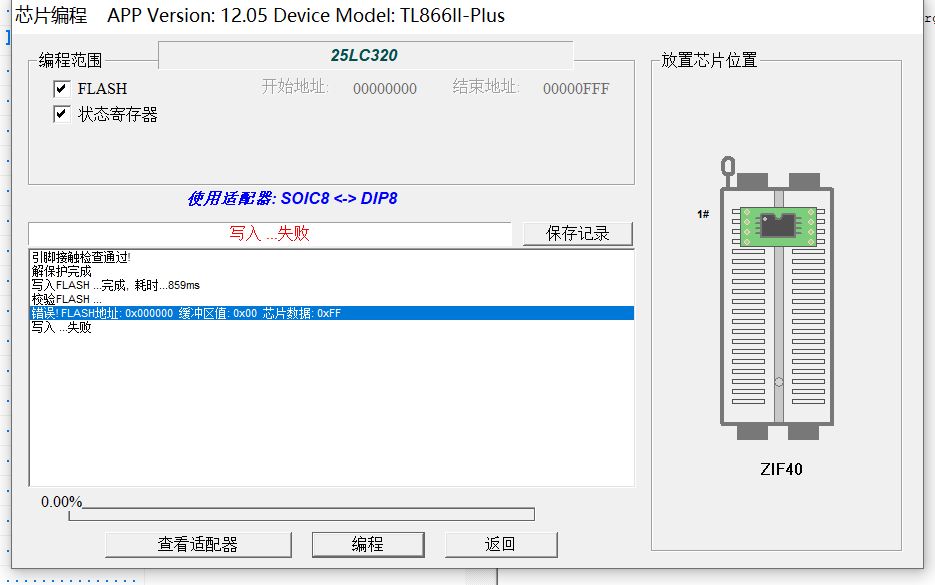Toggle the 状态寄存器 checkbox
The height and width of the screenshot is (585, 935).
point(62,115)
